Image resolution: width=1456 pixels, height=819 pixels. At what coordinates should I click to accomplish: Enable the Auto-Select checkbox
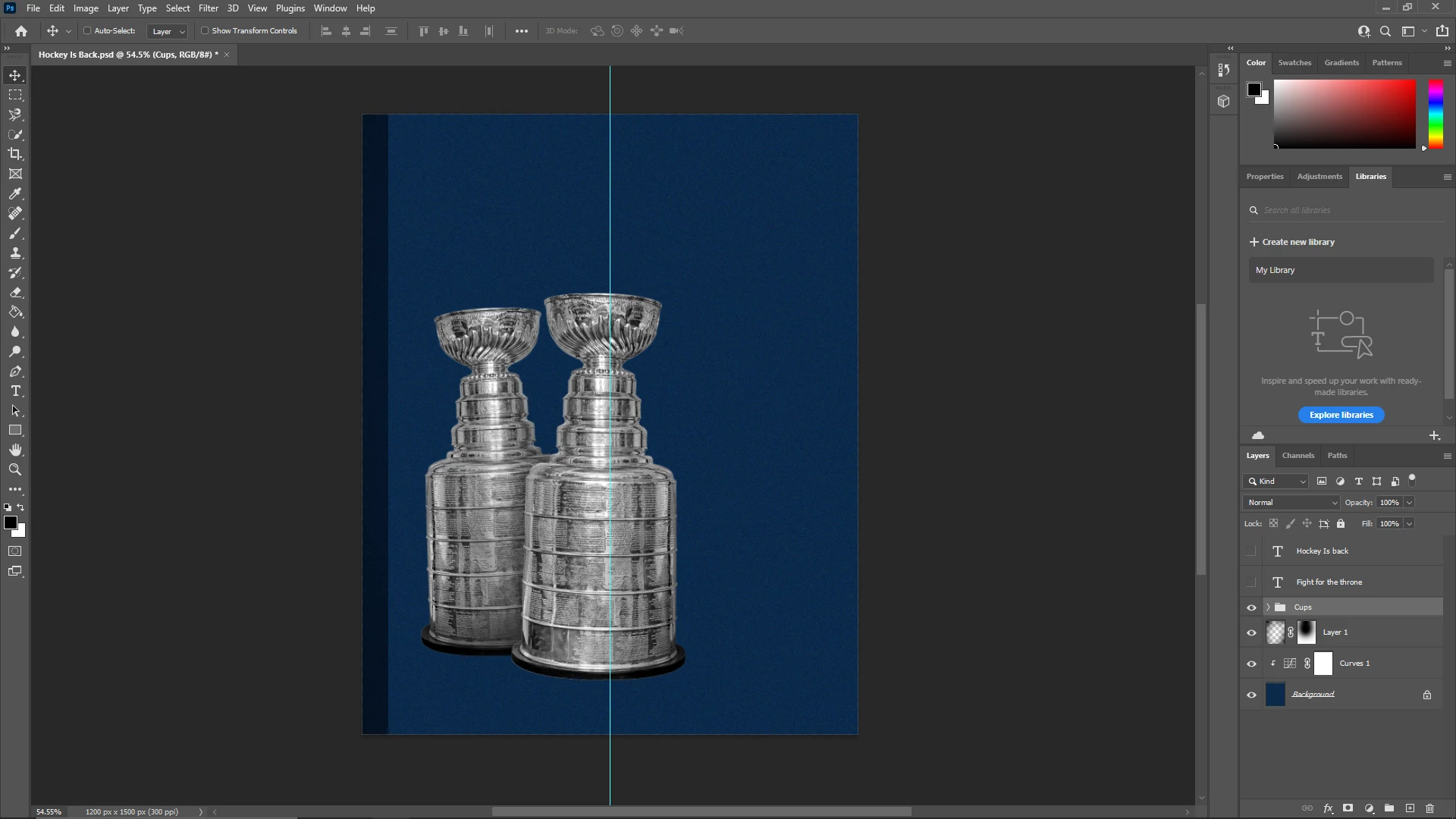pyautogui.click(x=87, y=31)
